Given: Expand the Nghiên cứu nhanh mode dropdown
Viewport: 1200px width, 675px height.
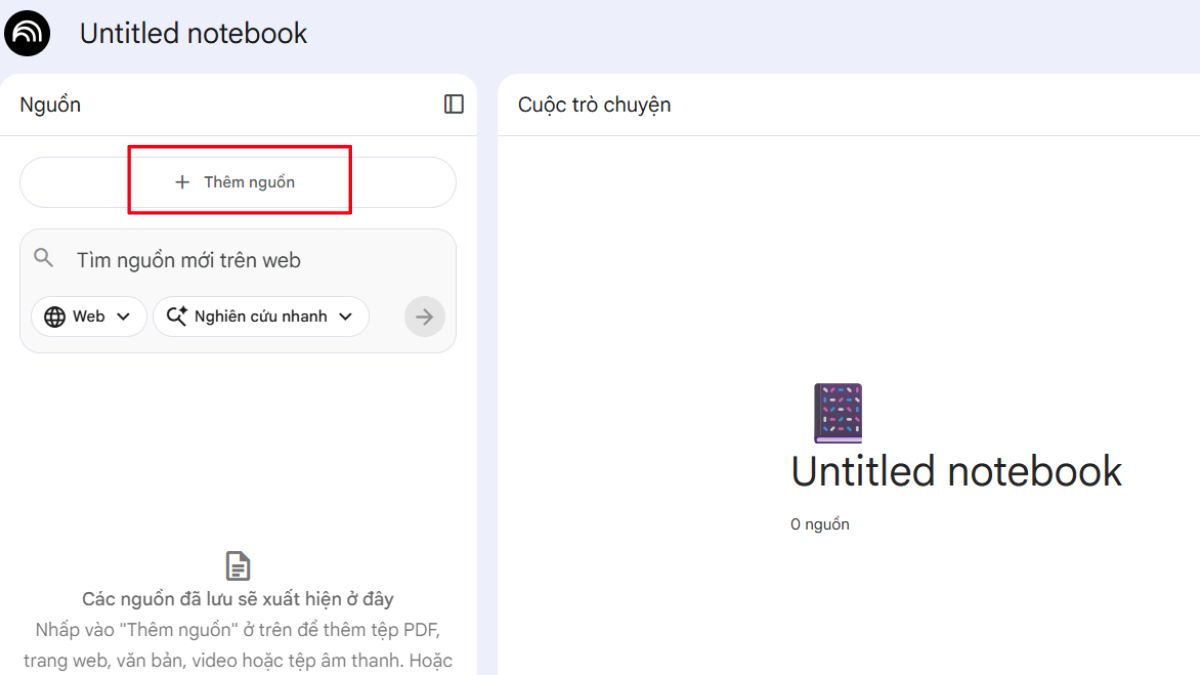Looking at the screenshot, I should coord(261,316).
